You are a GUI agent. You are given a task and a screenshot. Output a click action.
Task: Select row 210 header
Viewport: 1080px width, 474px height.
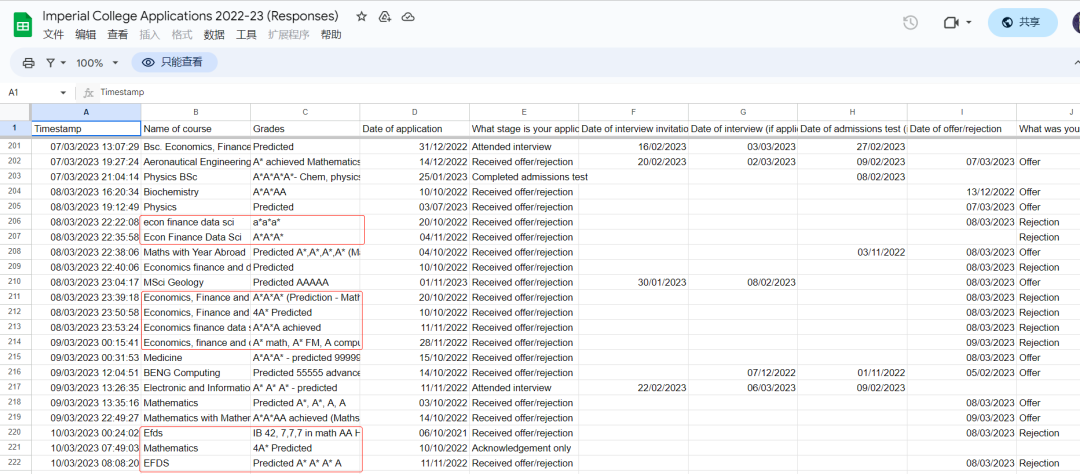coord(15,282)
